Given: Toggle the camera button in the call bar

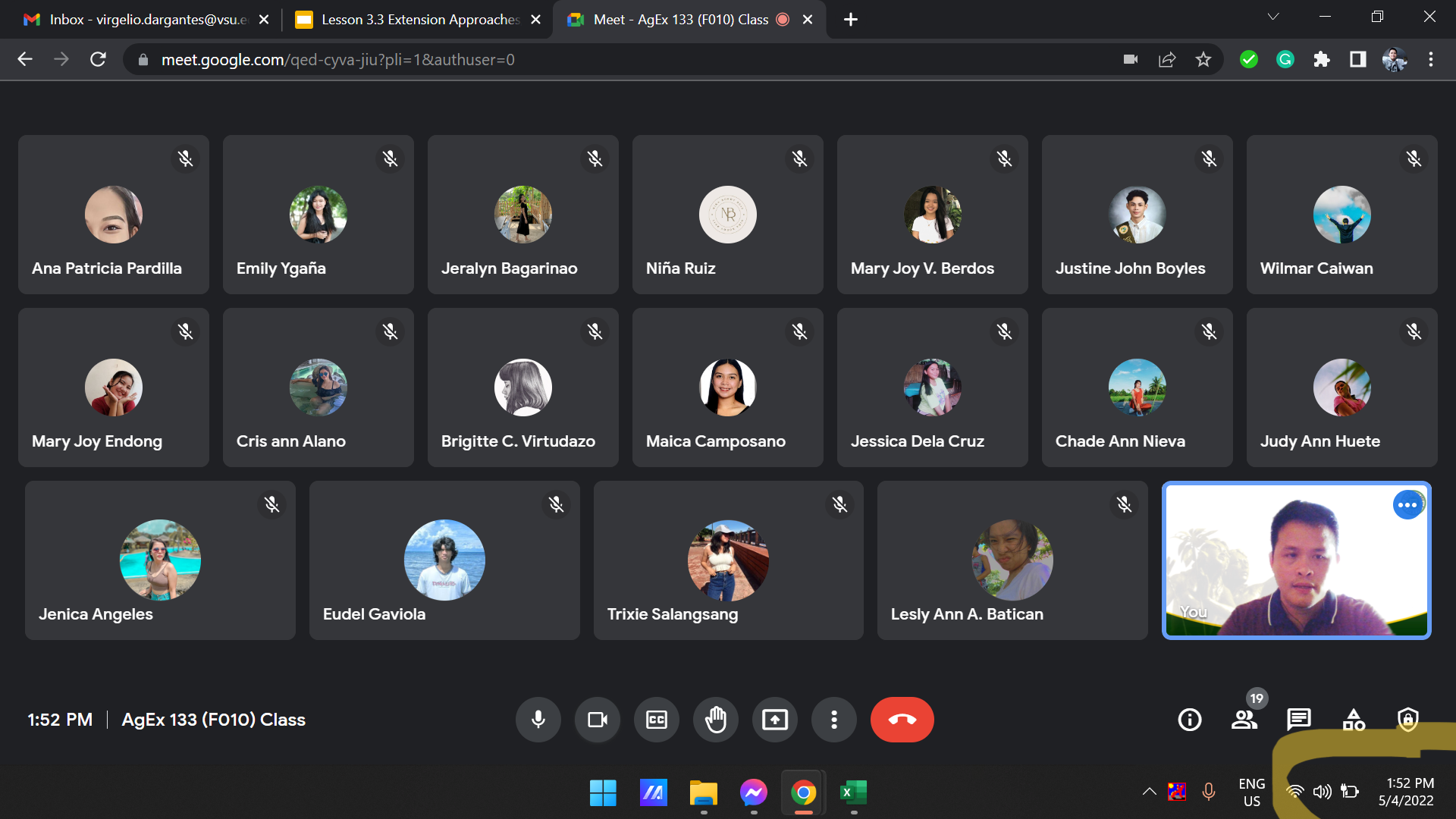Looking at the screenshot, I should click(x=597, y=720).
